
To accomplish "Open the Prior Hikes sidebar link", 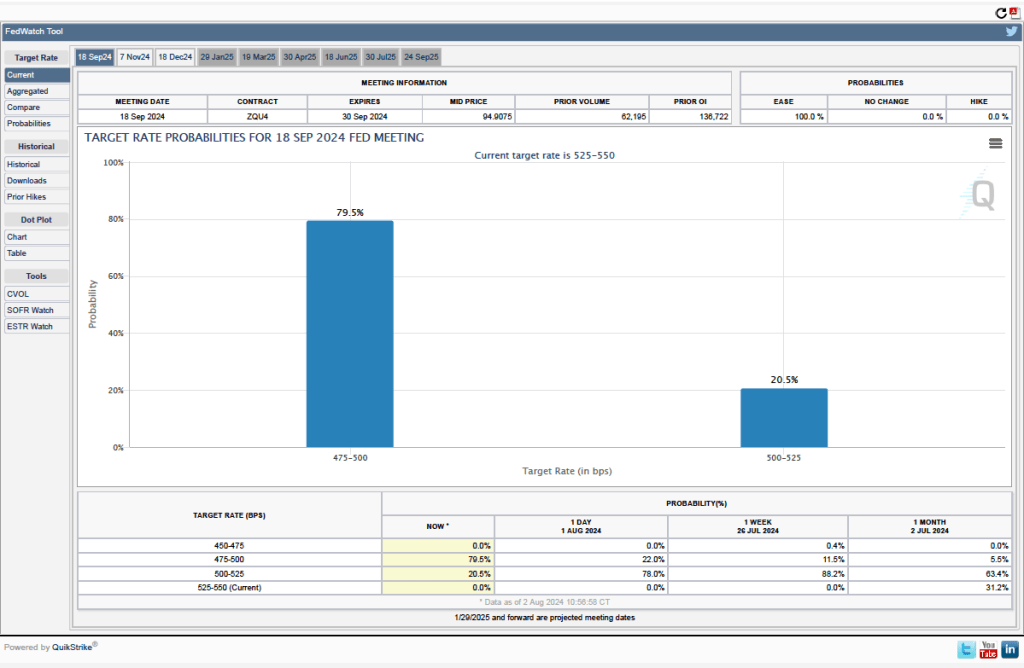I will tap(28, 197).
